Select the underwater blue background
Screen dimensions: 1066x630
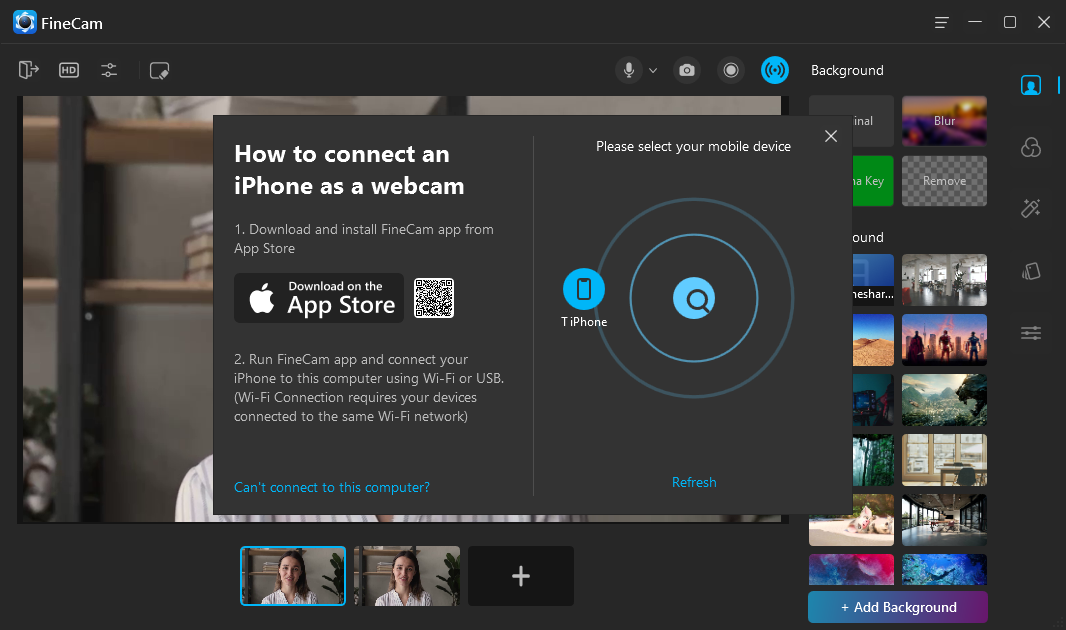[x=944, y=570]
